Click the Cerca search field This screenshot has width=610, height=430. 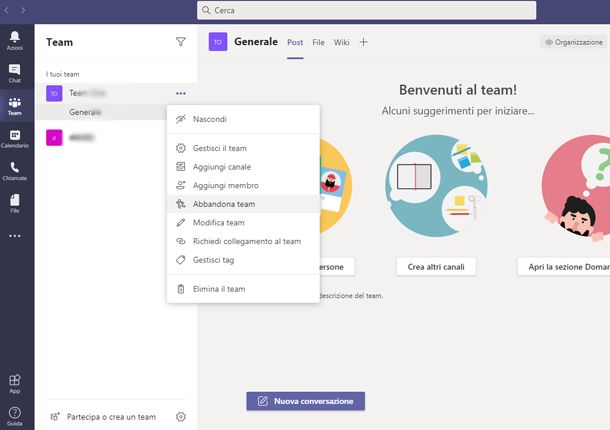pyautogui.click(x=366, y=10)
